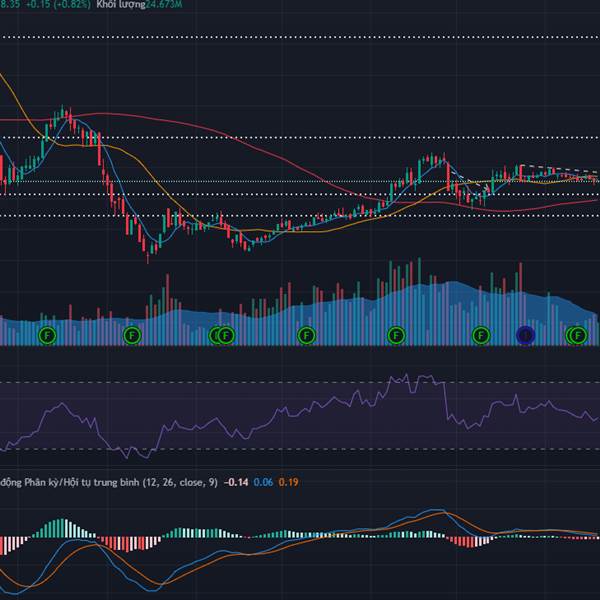Click the MACD indicator title (12, 26, close, 9)
The height and width of the screenshot is (600, 600).
109,482
